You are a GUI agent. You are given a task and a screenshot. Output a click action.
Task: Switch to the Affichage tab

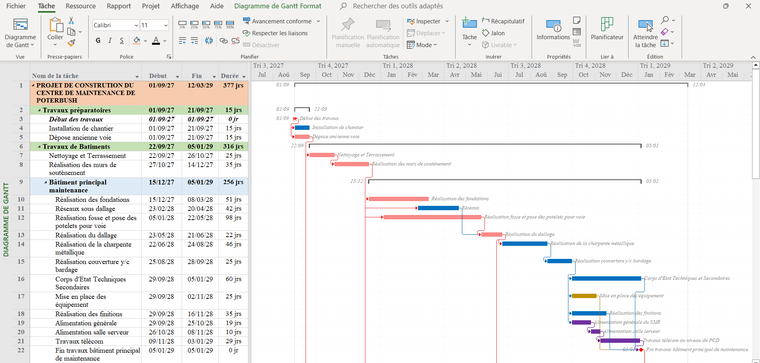pyautogui.click(x=185, y=6)
